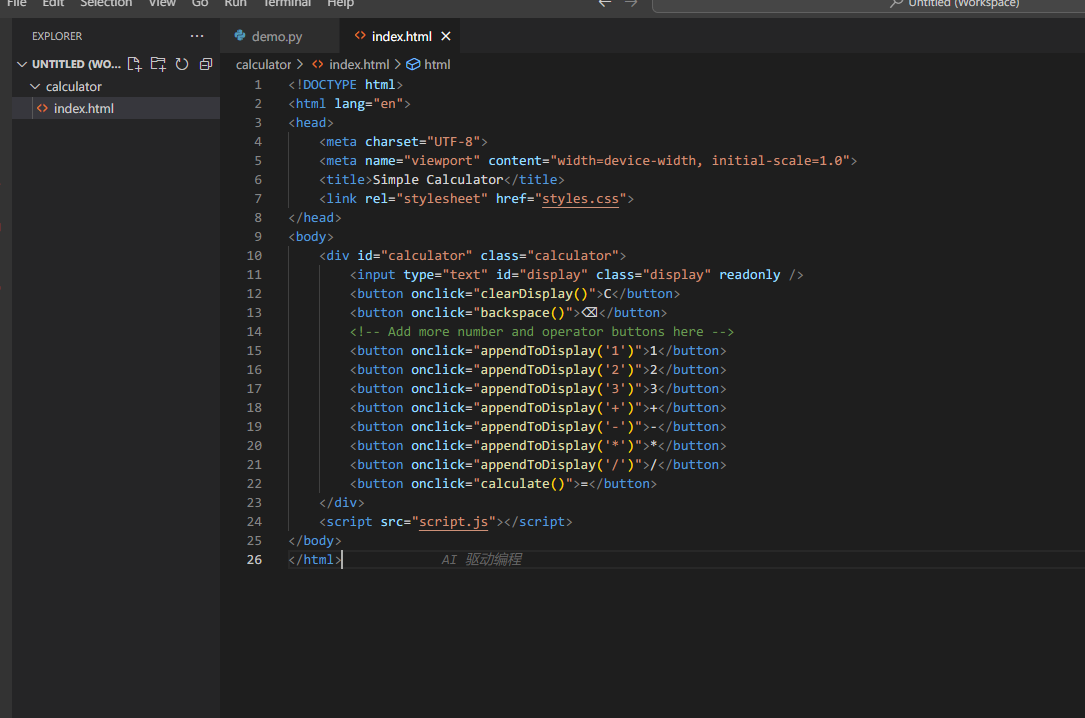Refresh the Explorer file tree
Viewport: 1085px width, 718px height.
[182, 64]
